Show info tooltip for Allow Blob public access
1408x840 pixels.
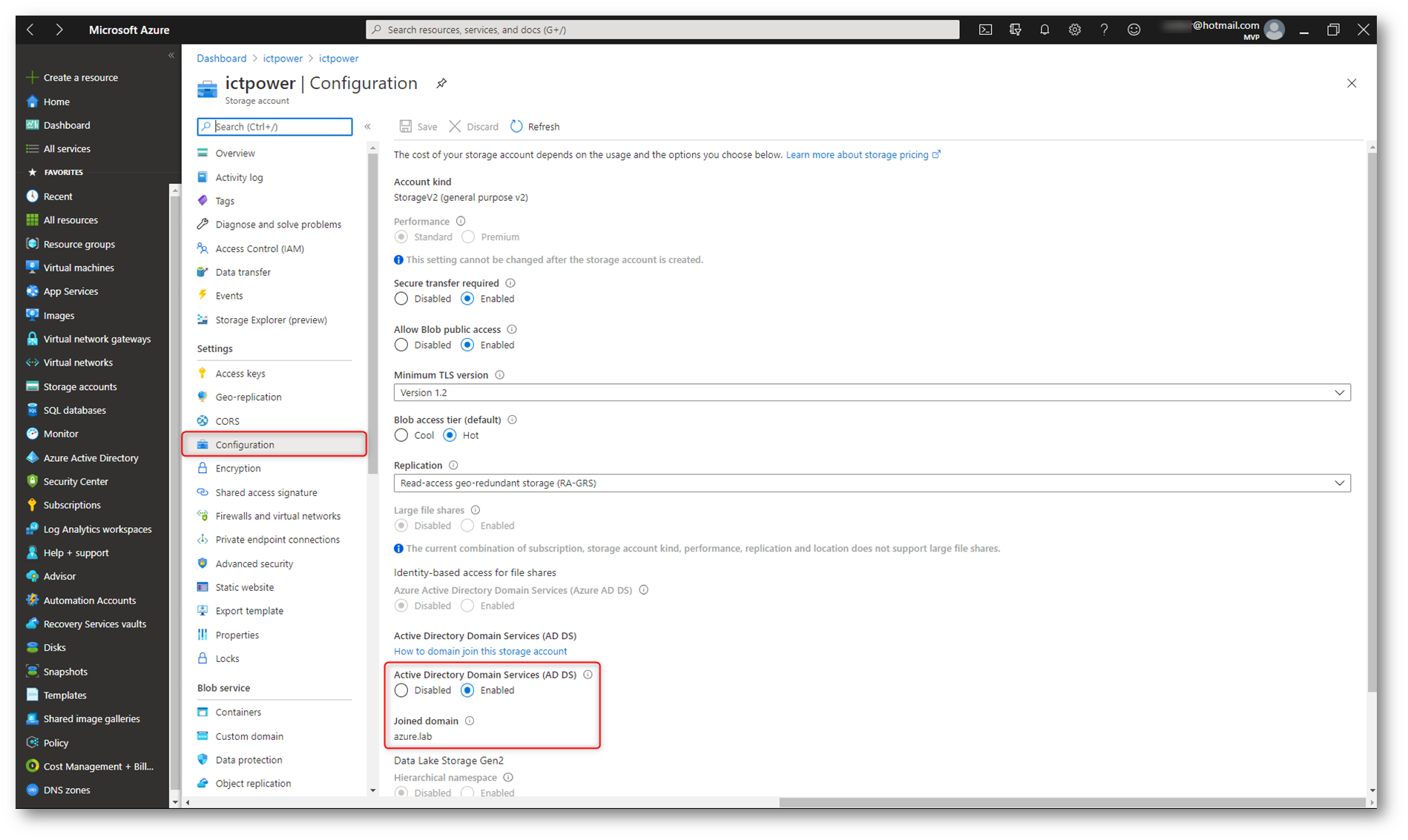[512, 329]
